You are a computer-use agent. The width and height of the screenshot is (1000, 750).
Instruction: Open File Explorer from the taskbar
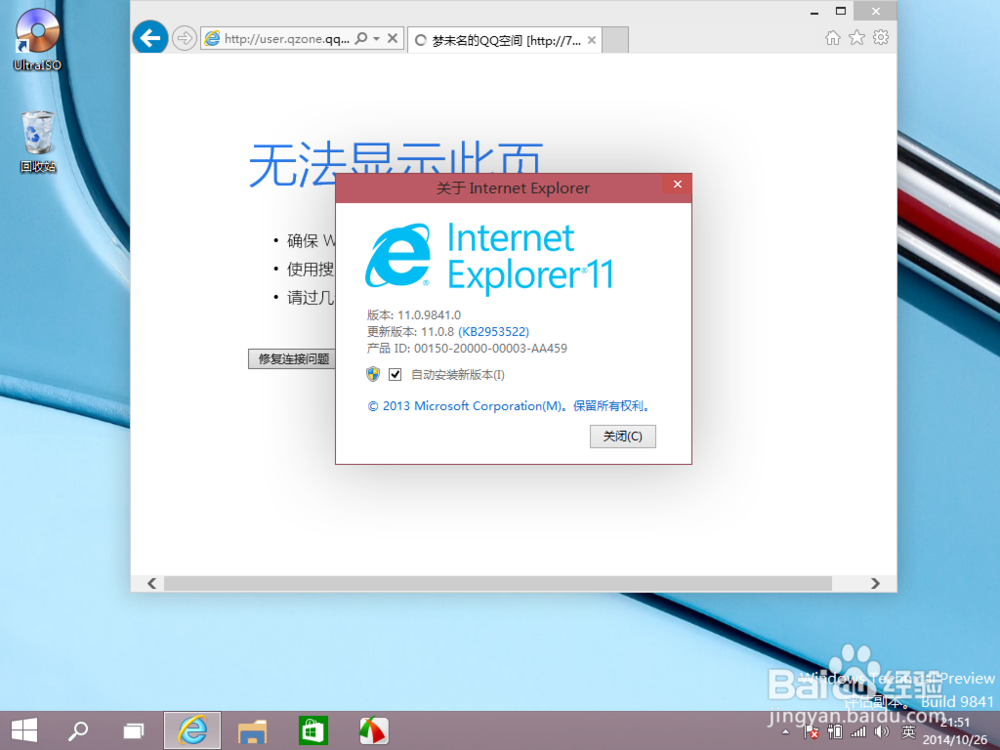click(x=252, y=731)
